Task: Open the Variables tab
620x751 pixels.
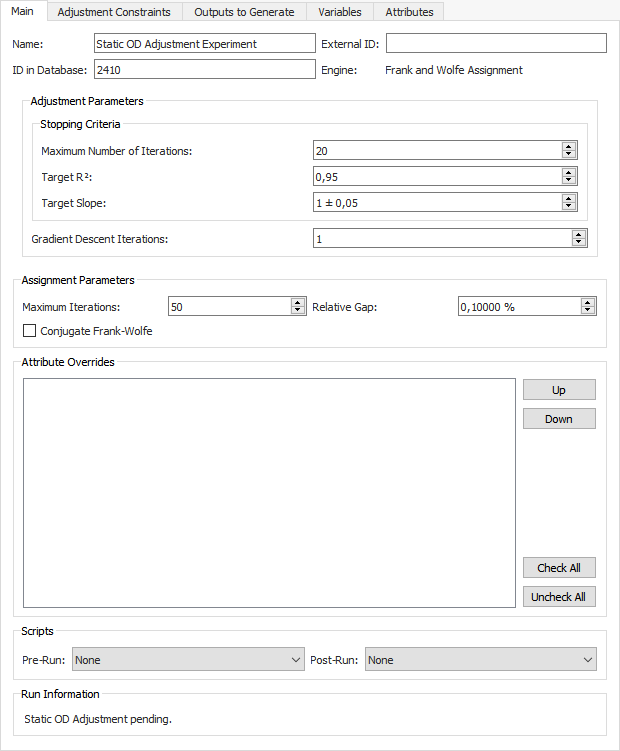Action: pyautogui.click(x=340, y=12)
